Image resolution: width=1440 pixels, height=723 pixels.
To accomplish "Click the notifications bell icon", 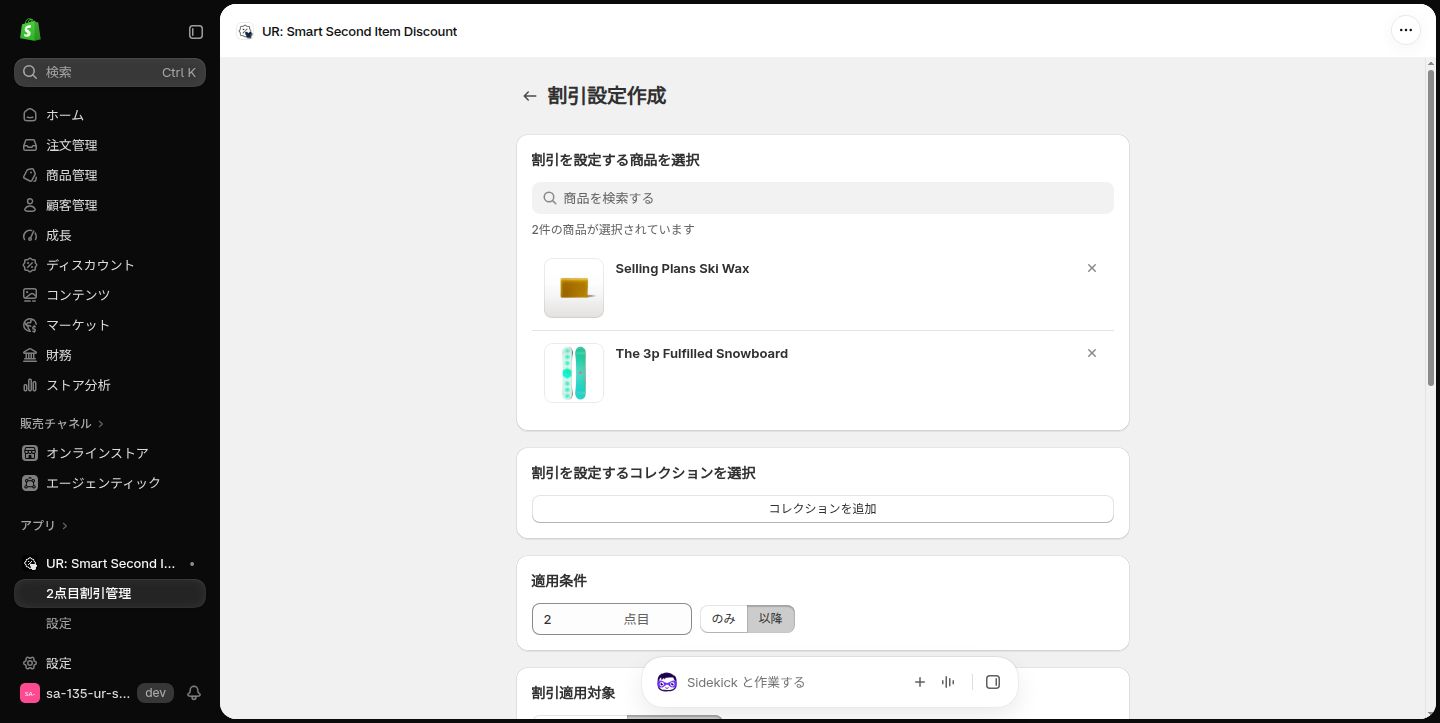I will click(x=194, y=693).
